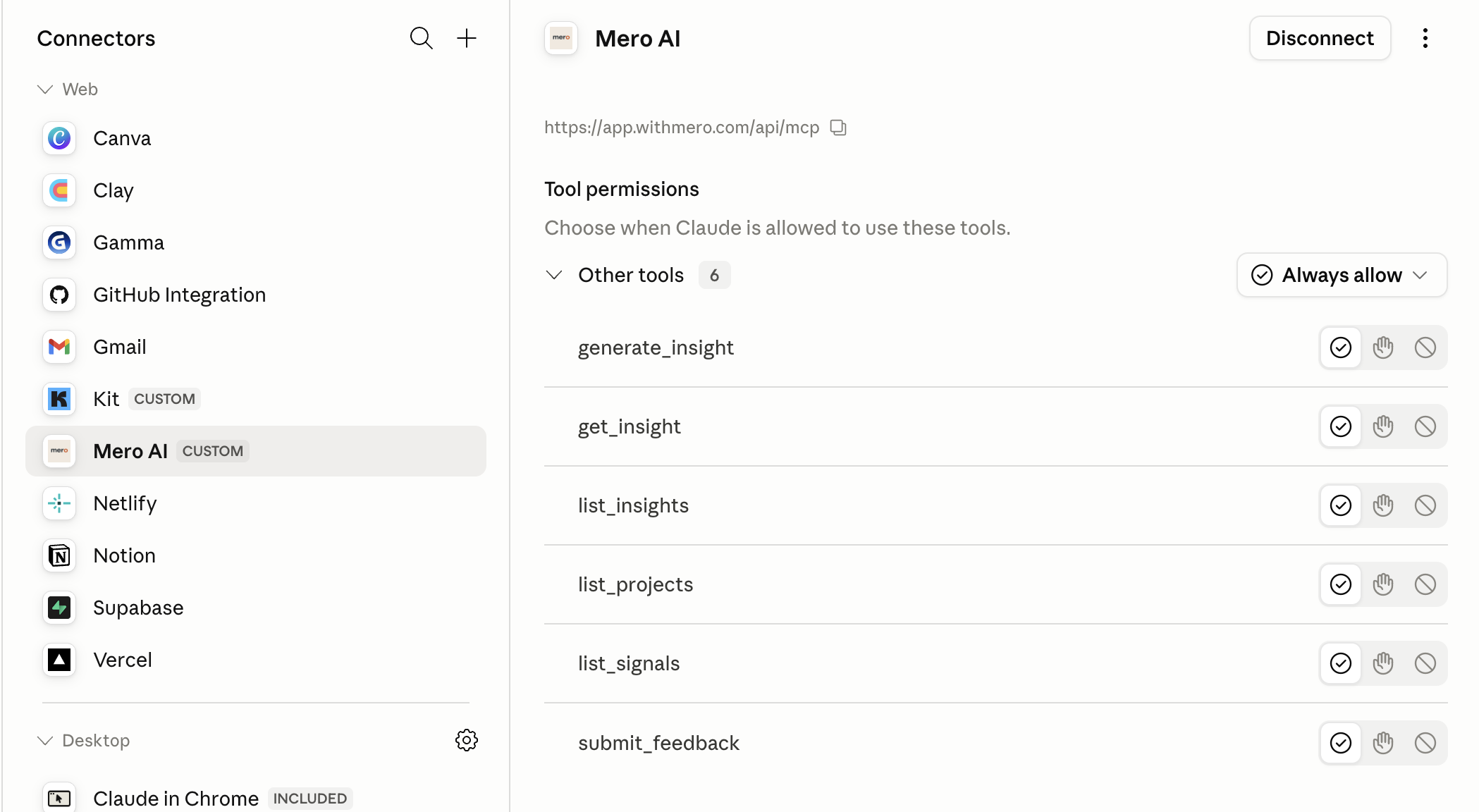Image resolution: width=1479 pixels, height=812 pixels.
Task: Select the Gmail connector
Action: 256,347
